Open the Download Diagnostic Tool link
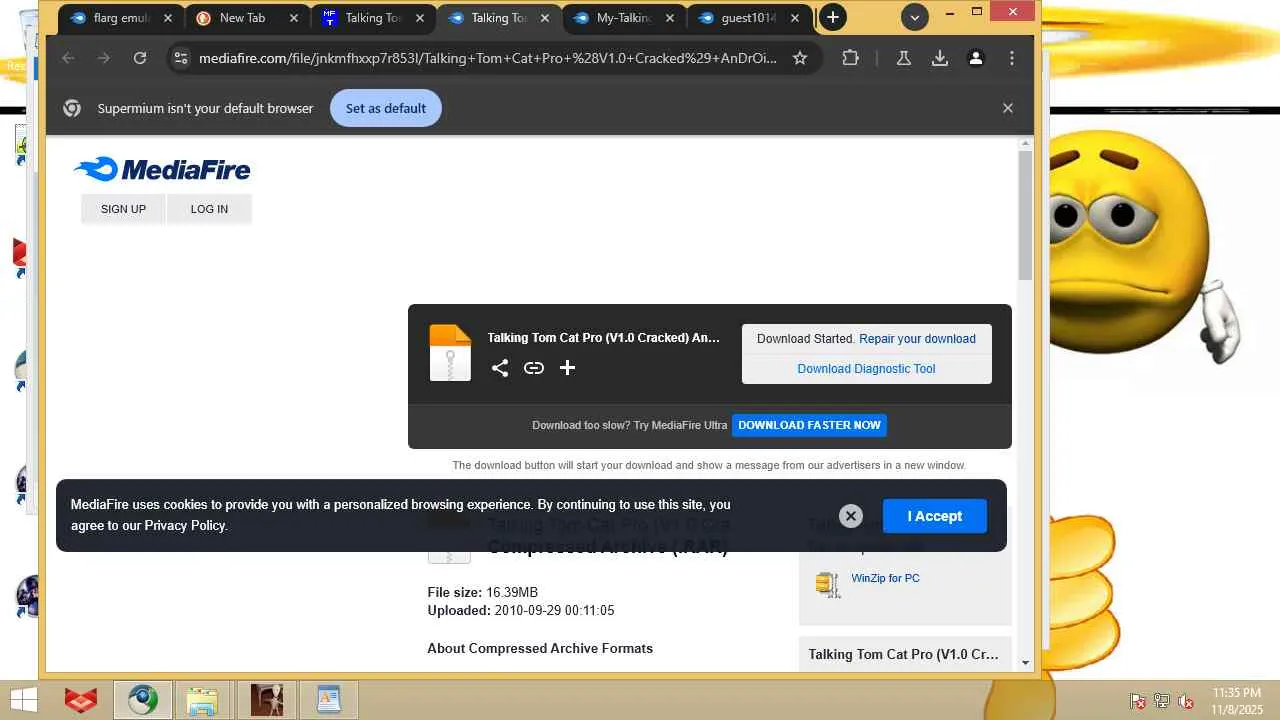Viewport: 1280px width, 720px height. tap(866, 369)
